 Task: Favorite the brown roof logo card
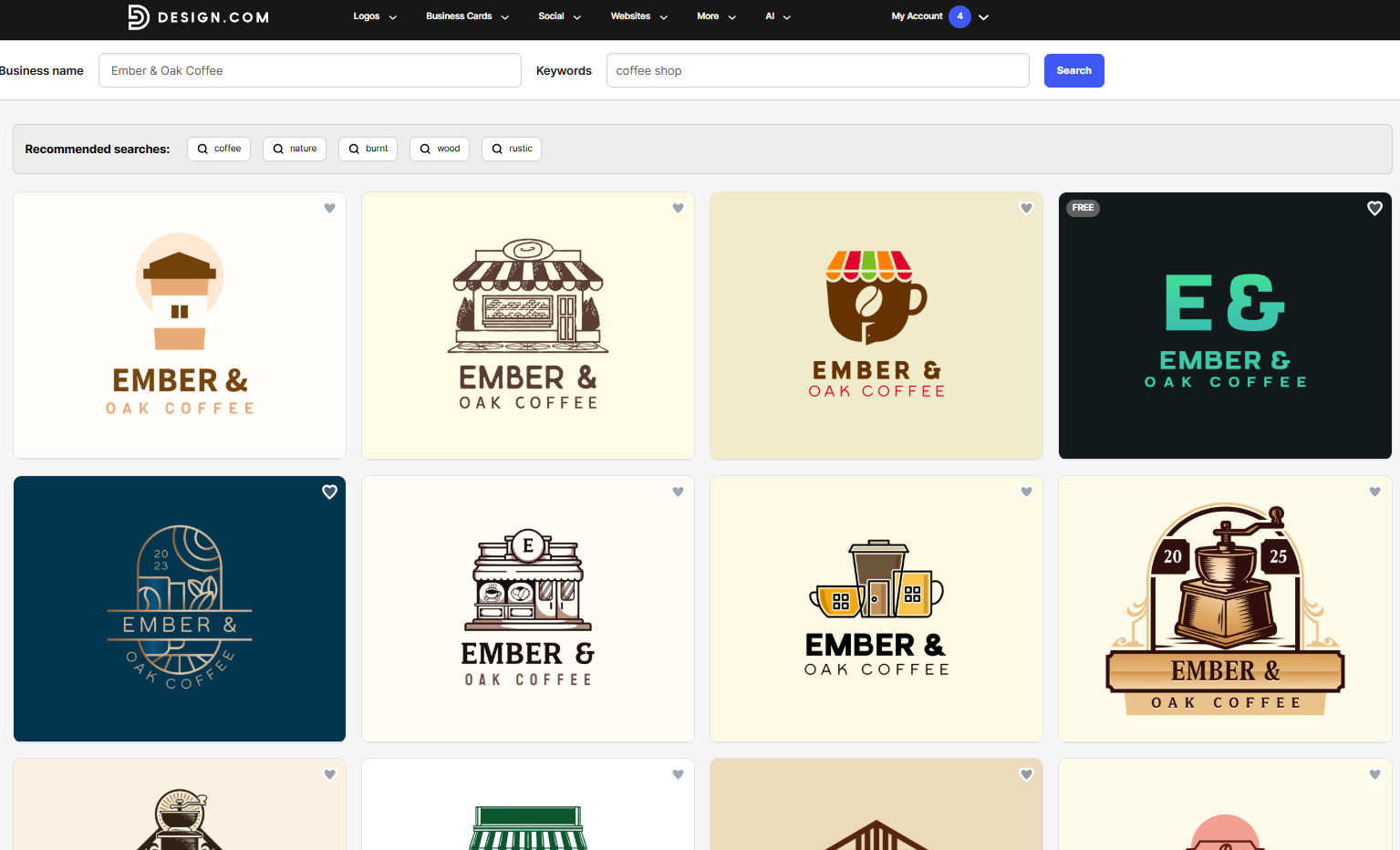click(1027, 774)
